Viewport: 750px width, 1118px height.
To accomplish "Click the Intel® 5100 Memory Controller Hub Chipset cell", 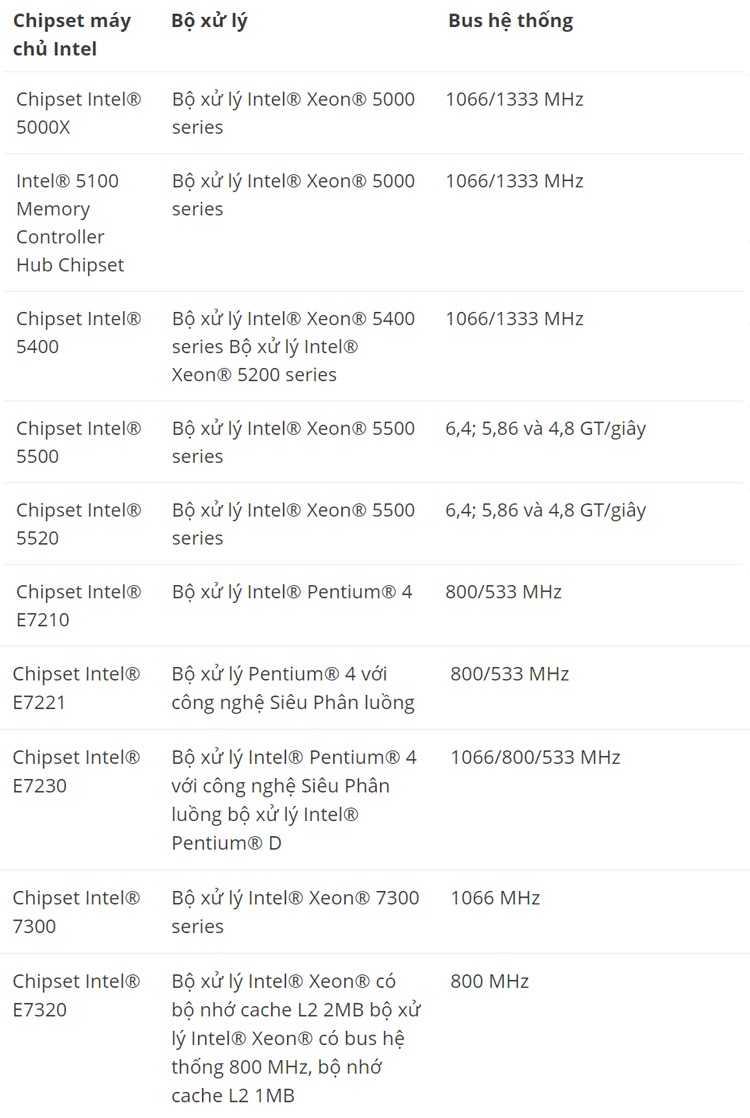I will point(70,223).
